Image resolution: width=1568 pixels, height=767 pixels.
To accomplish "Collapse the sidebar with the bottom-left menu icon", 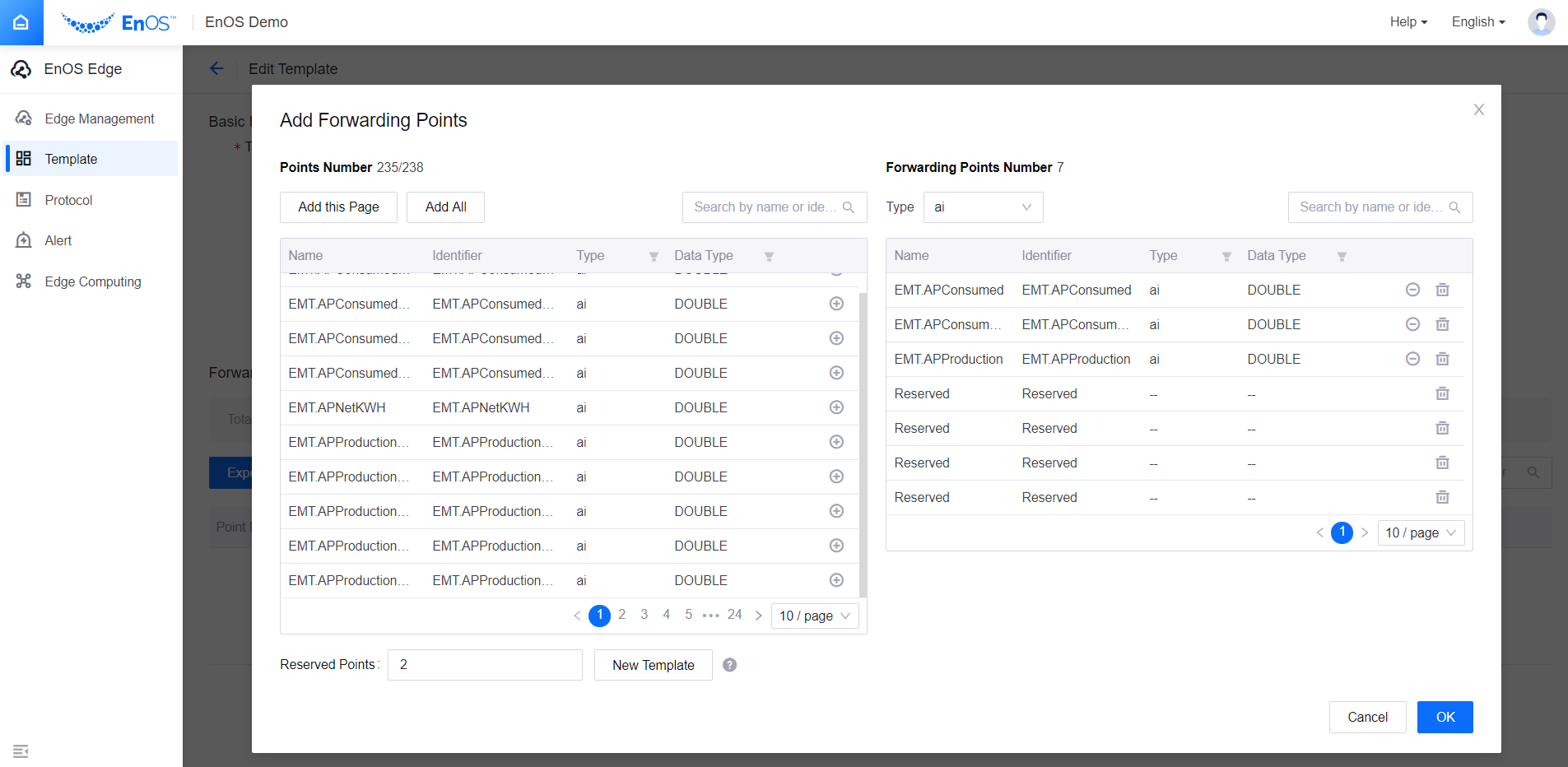I will click(x=21, y=751).
